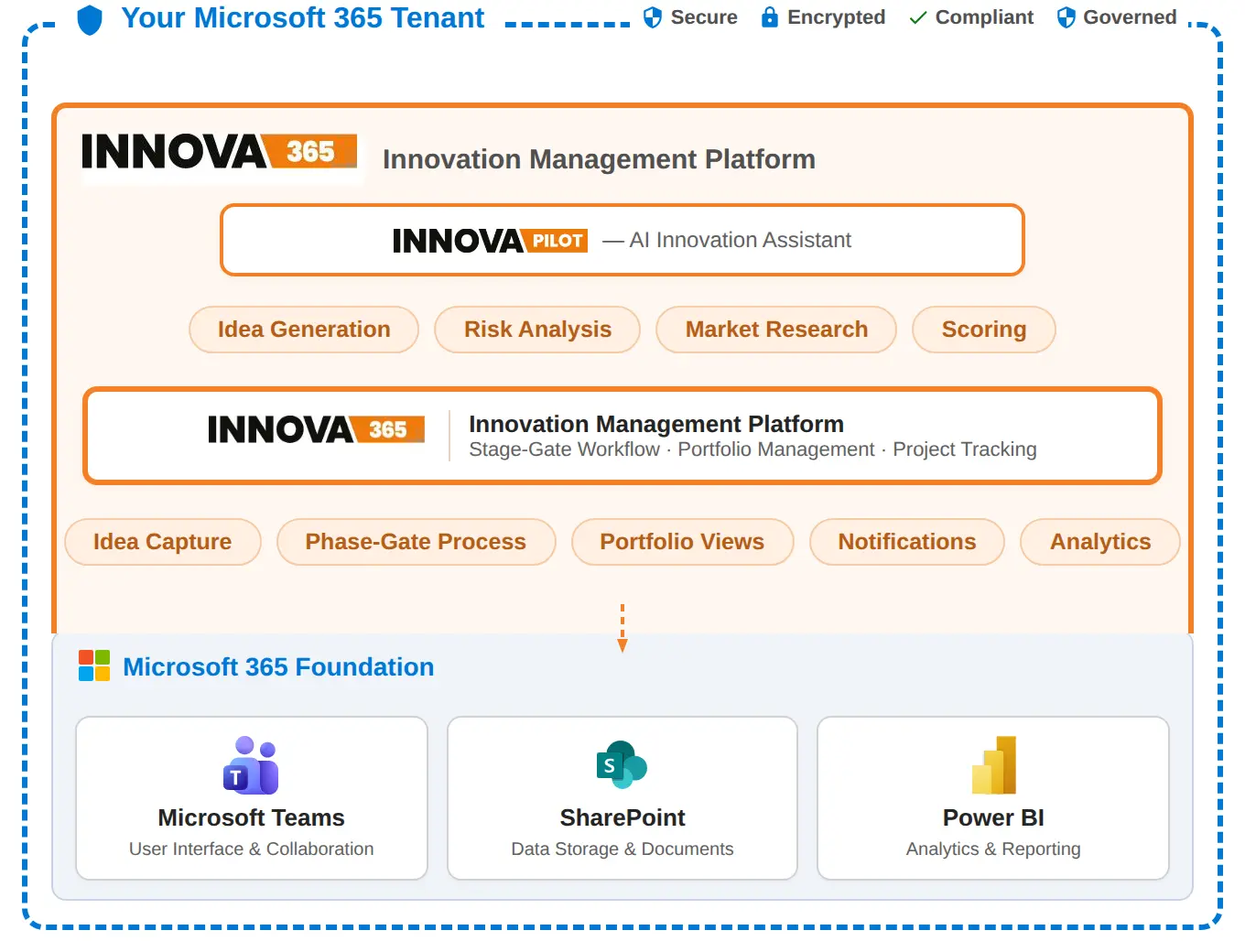Open the Idea Generation capability
This screenshot has width=1245, height=952.
[x=303, y=330]
